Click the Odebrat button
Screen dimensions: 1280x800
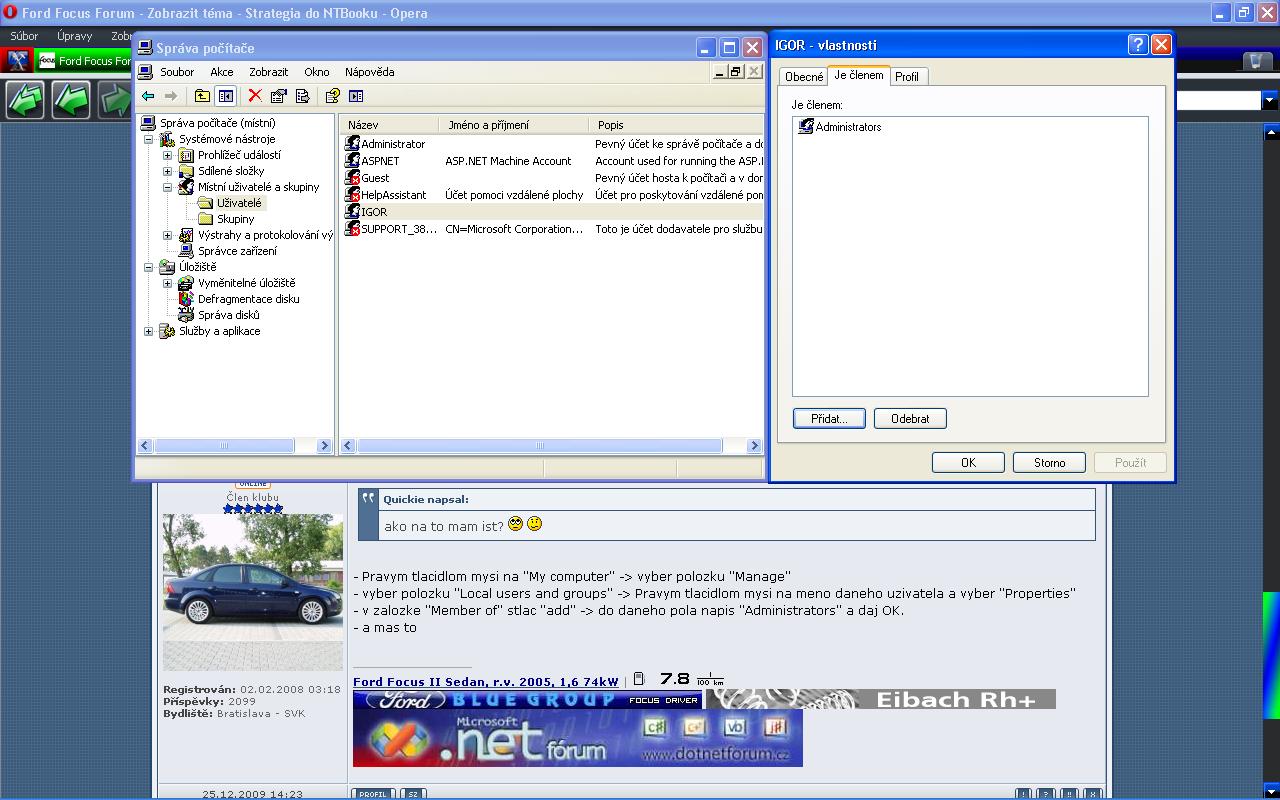tap(909, 419)
